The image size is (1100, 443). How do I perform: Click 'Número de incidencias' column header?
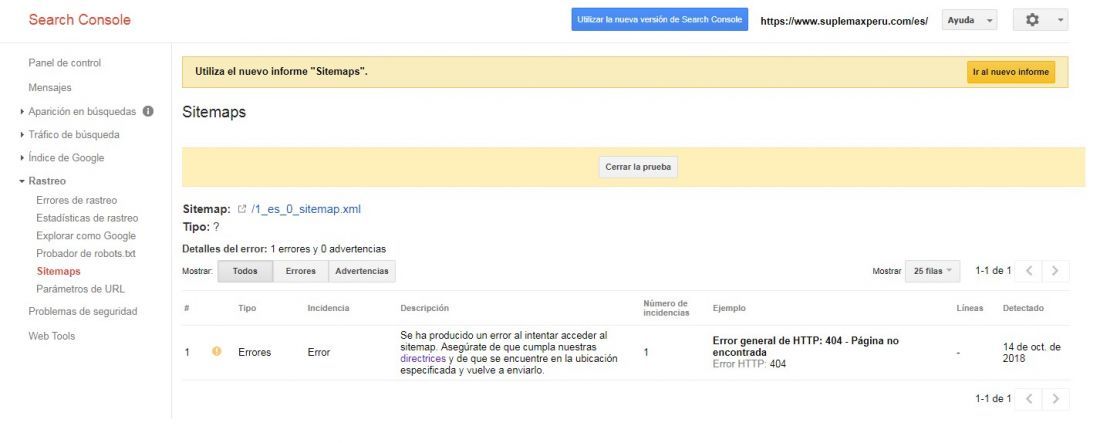666,308
